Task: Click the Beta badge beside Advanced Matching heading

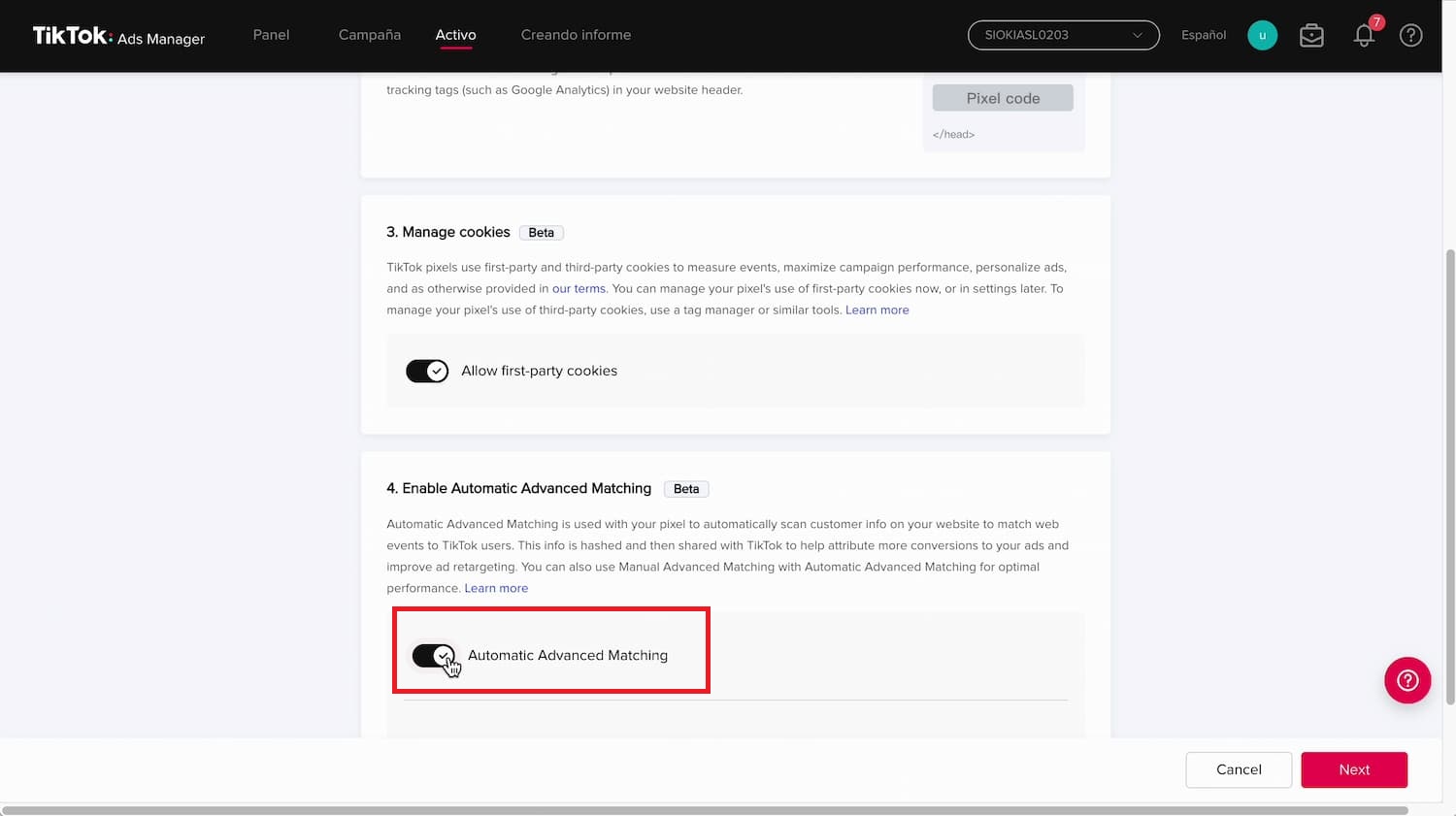Action: [686, 489]
